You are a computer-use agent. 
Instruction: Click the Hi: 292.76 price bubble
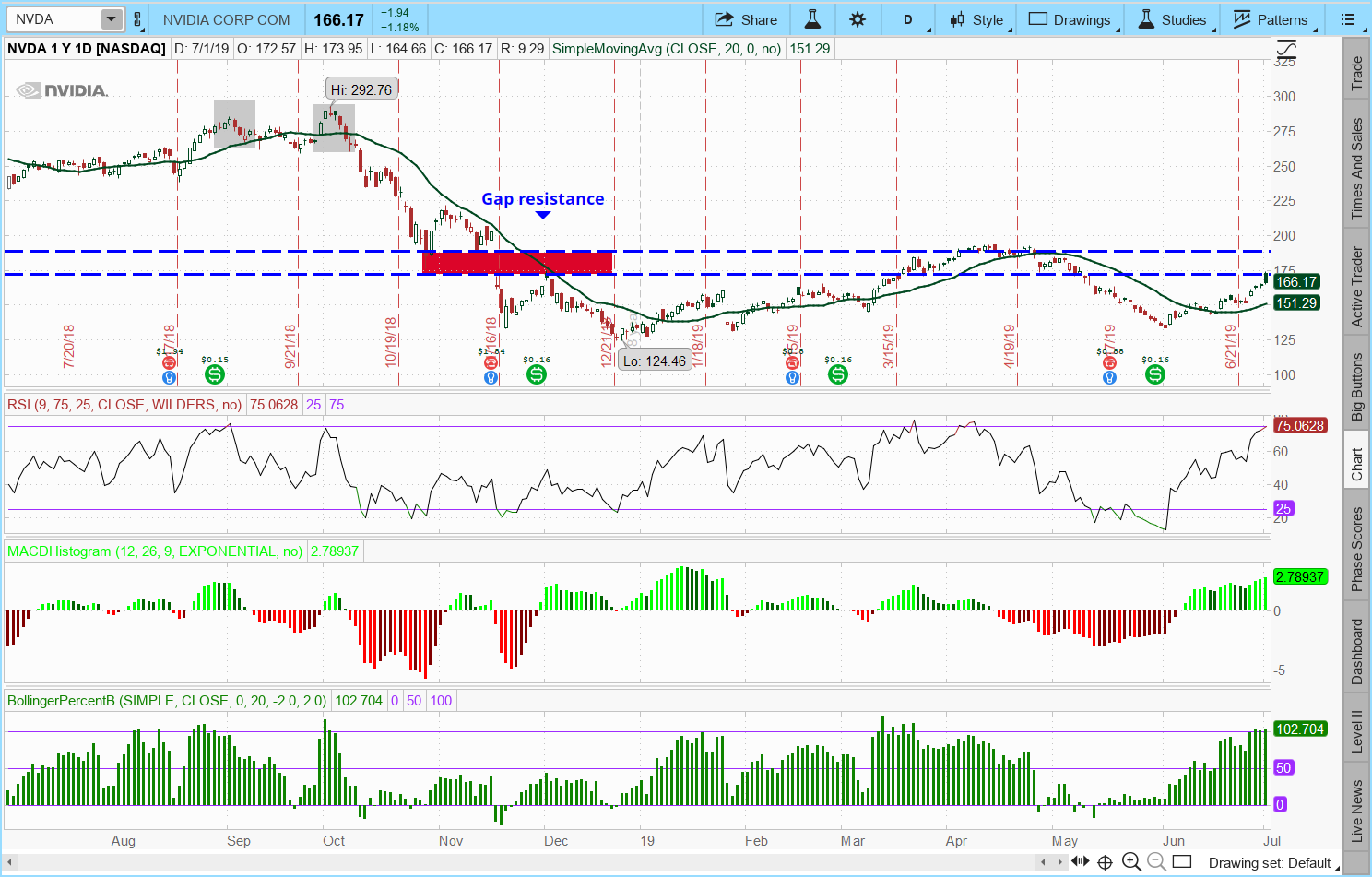(361, 89)
